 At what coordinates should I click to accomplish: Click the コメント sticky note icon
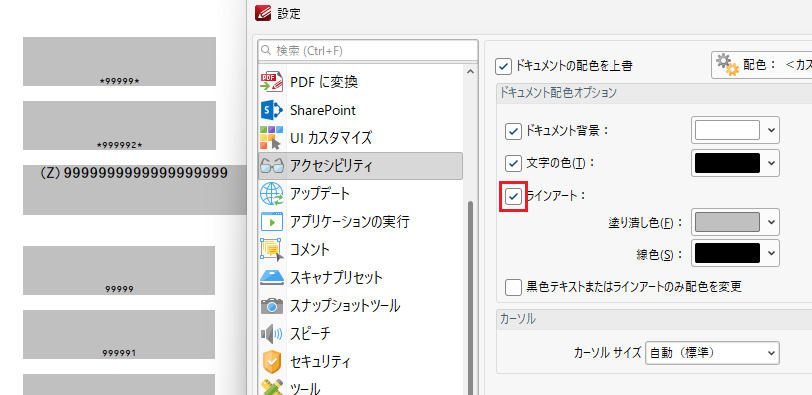pos(271,250)
